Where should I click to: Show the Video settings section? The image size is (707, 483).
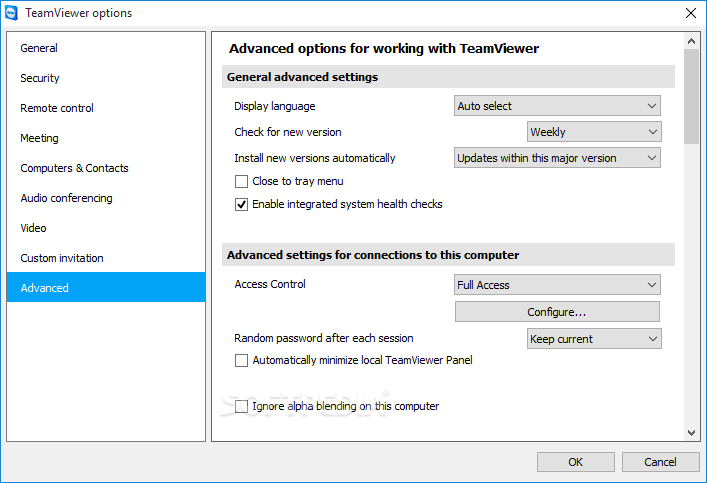[106, 228]
